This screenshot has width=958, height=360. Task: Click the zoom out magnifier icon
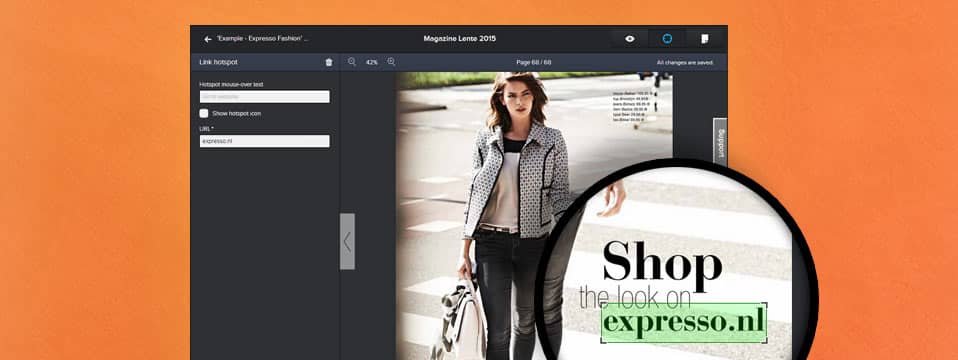click(352, 62)
